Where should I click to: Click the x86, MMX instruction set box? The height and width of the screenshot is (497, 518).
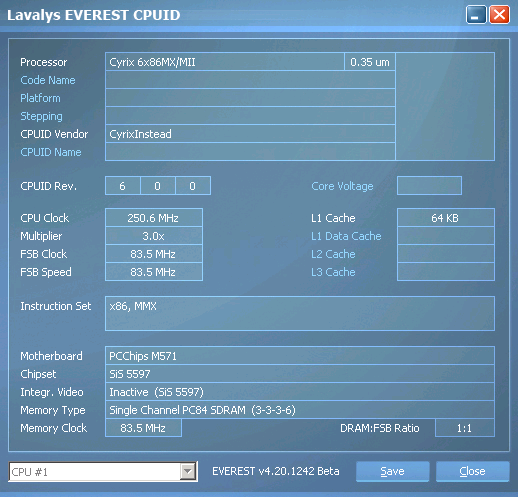300,314
